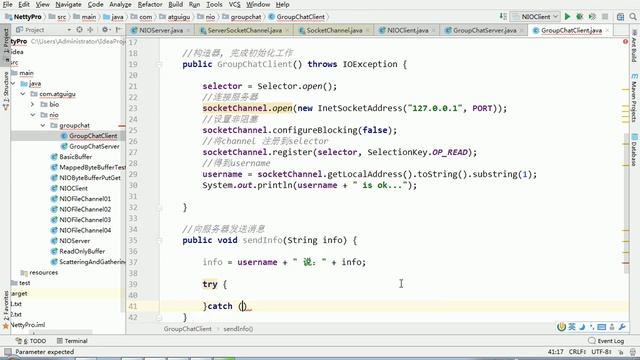This screenshot has height=360, width=640.
Task: Close the GroupChatClient.java tab
Action: click(607, 30)
